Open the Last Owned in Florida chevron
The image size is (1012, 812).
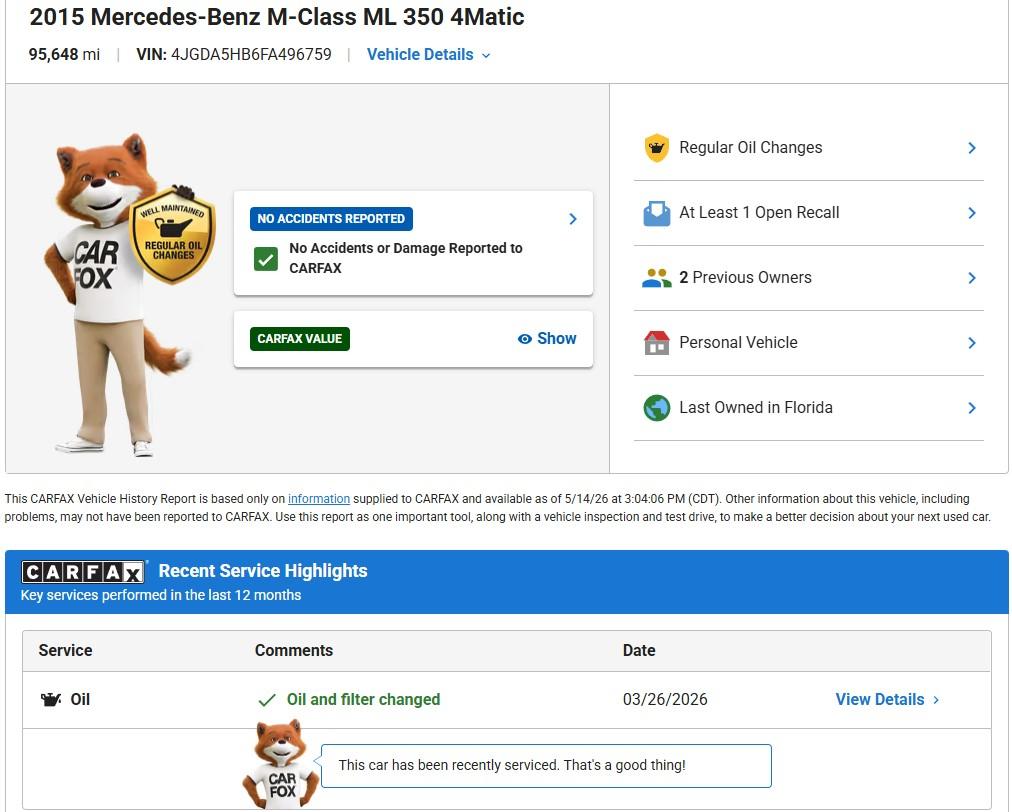pos(972,408)
